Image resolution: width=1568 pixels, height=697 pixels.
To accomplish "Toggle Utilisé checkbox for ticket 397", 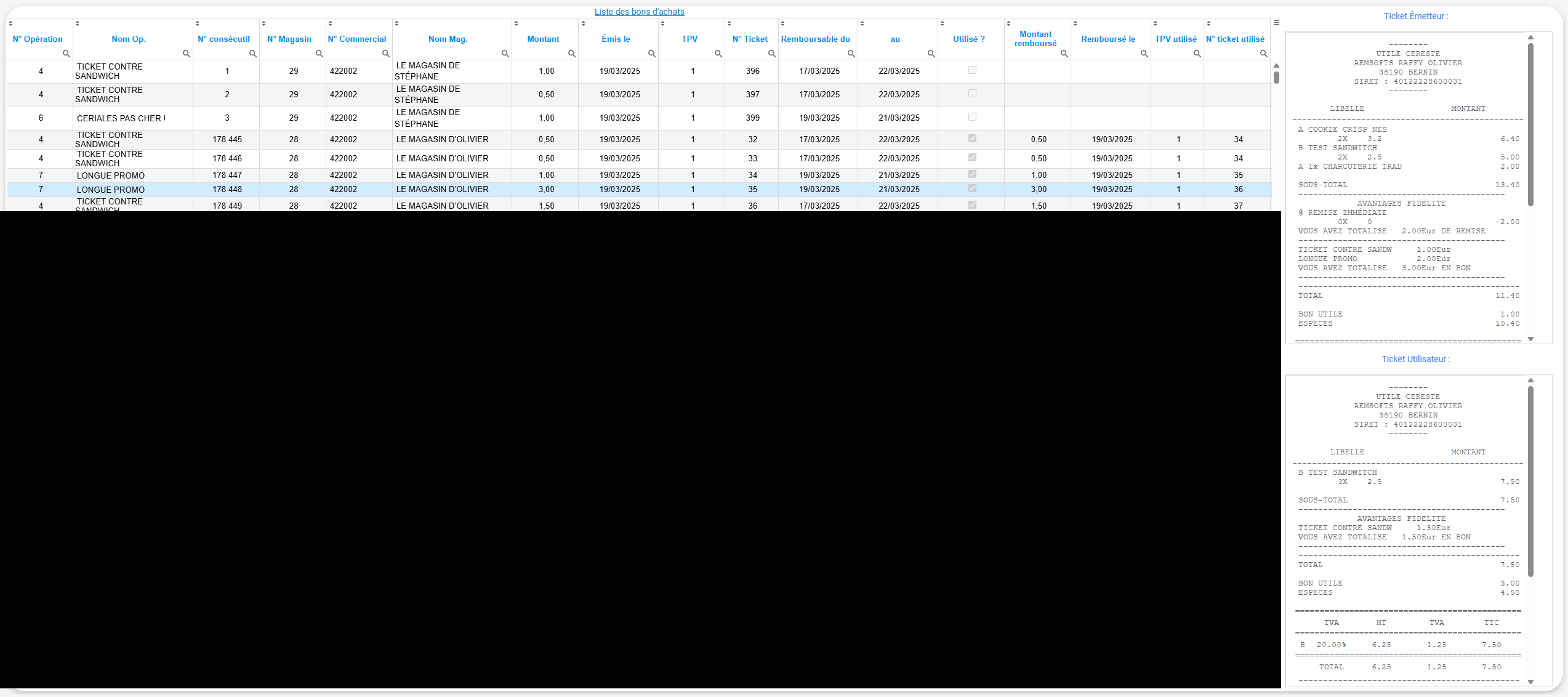I will click(972, 94).
